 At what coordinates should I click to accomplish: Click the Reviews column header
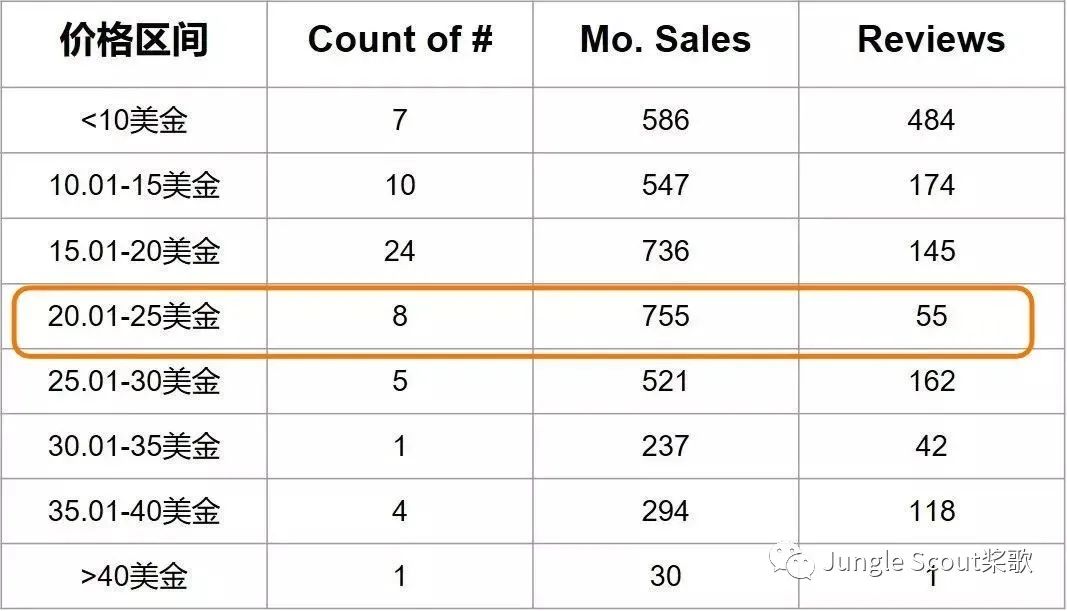coord(931,39)
